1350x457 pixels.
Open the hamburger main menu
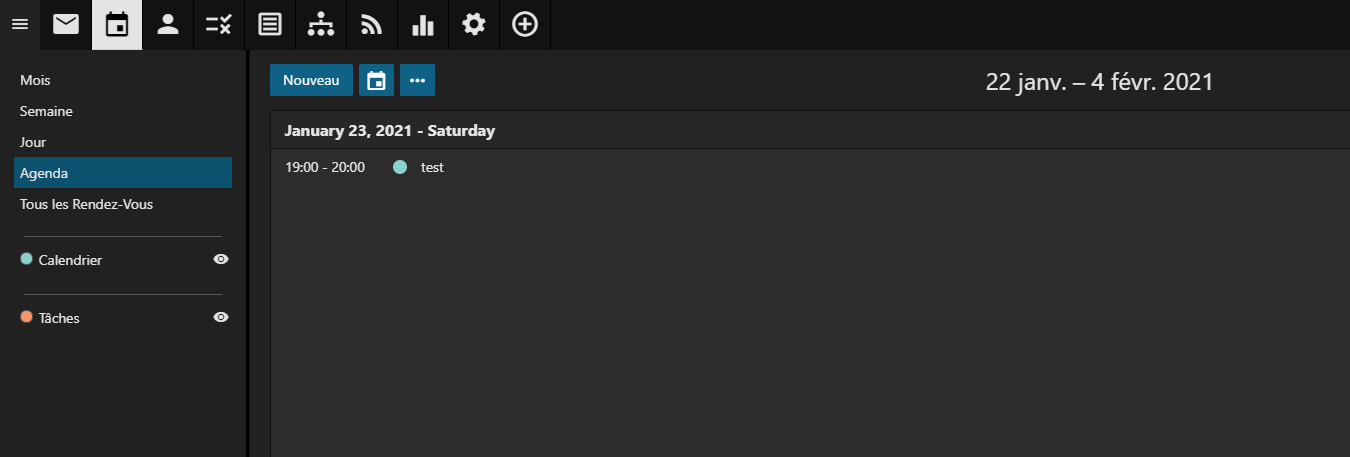click(19, 25)
